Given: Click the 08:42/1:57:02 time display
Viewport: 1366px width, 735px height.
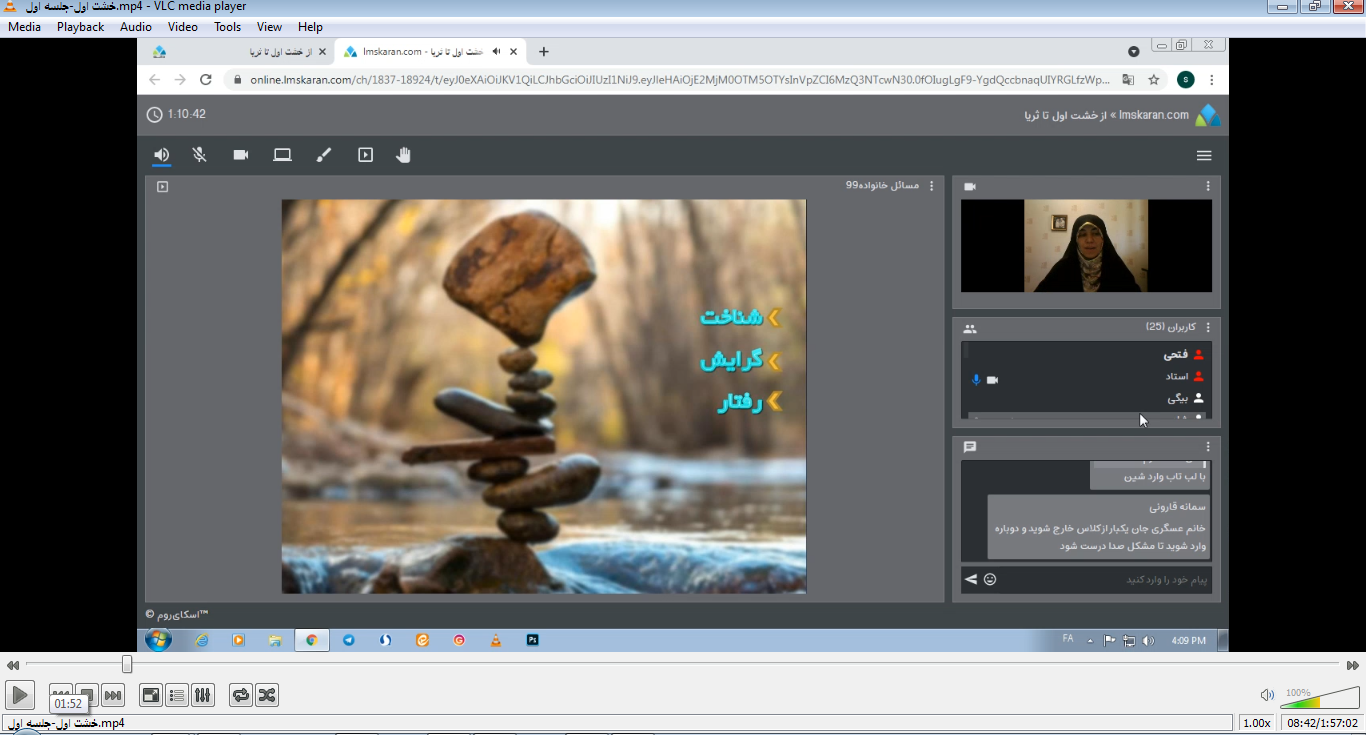Looking at the screenshot, I should pyautogui.click(x=1322, y=723).
